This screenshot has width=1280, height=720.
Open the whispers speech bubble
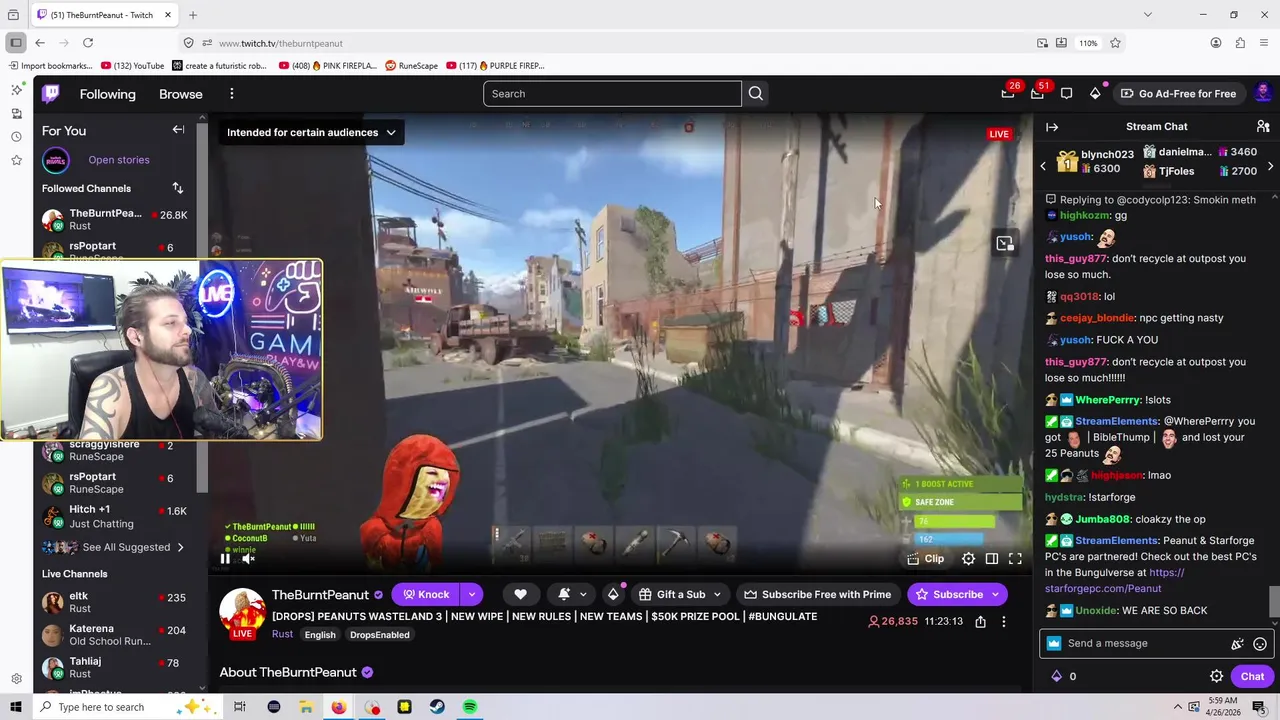click(x=1067, y=94)
